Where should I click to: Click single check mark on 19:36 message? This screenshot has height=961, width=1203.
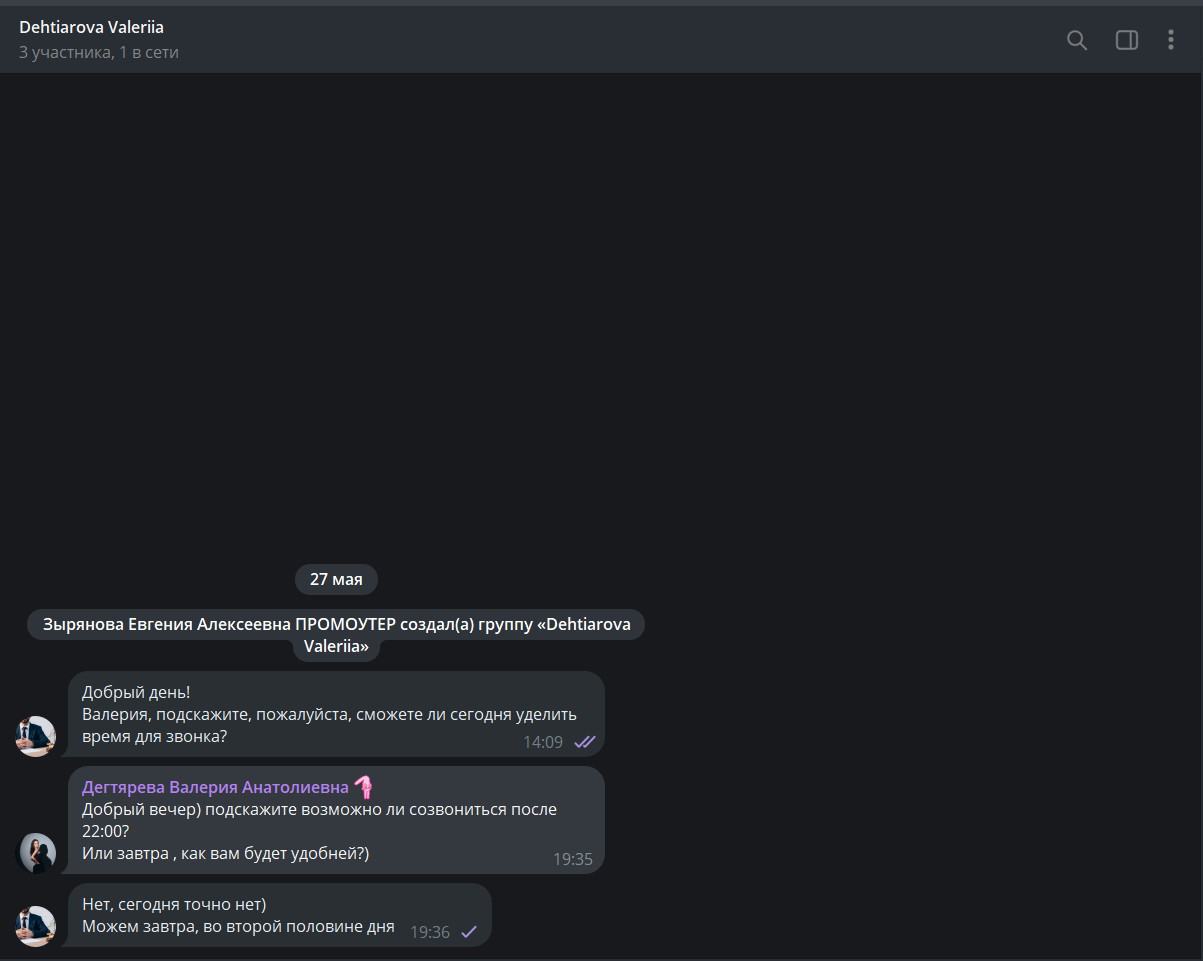tap(468, 932)
